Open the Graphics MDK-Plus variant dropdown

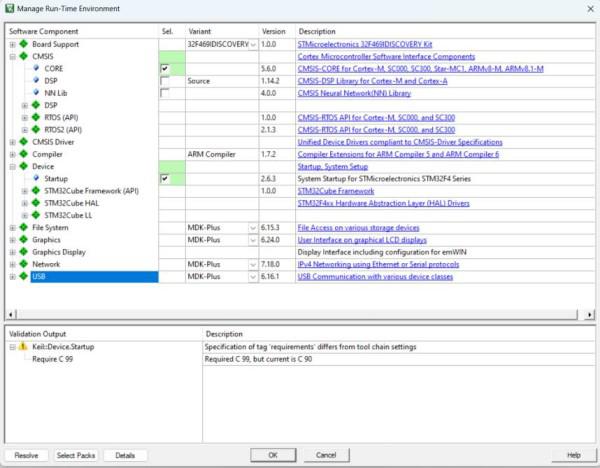(253, 240)
